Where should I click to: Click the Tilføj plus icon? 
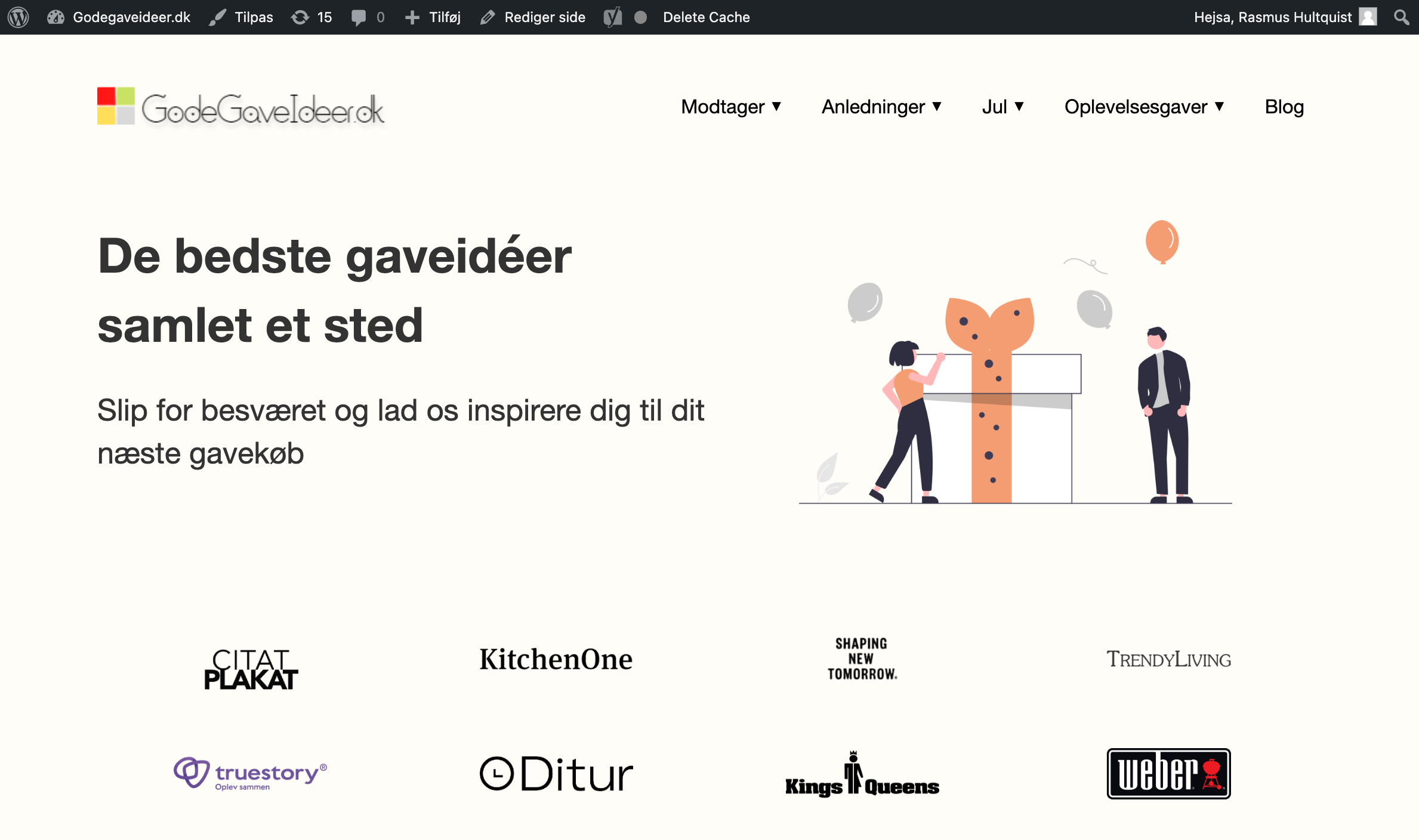pyautogui.click(x=412, y=17)
